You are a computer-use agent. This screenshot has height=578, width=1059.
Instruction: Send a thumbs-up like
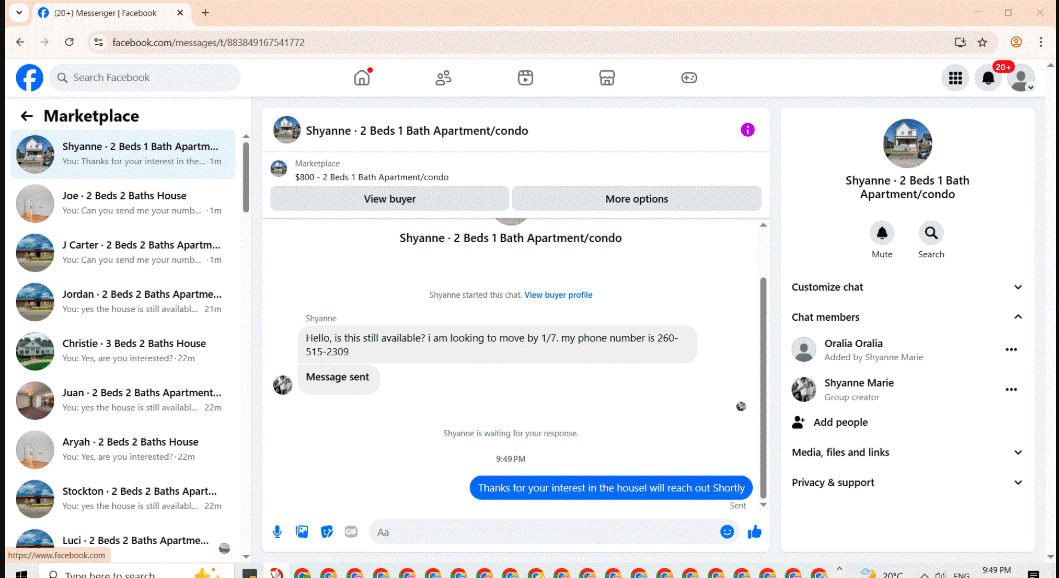754,532
